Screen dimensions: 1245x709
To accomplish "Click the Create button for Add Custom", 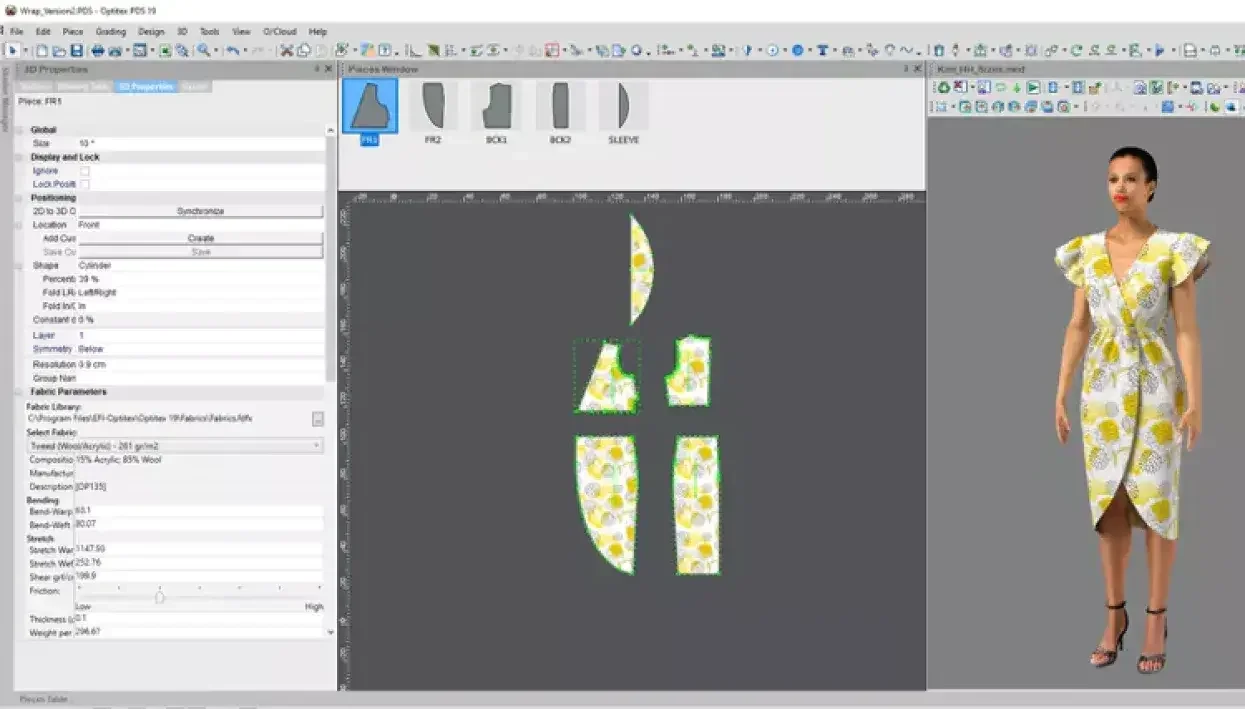I will coord(200,238).
